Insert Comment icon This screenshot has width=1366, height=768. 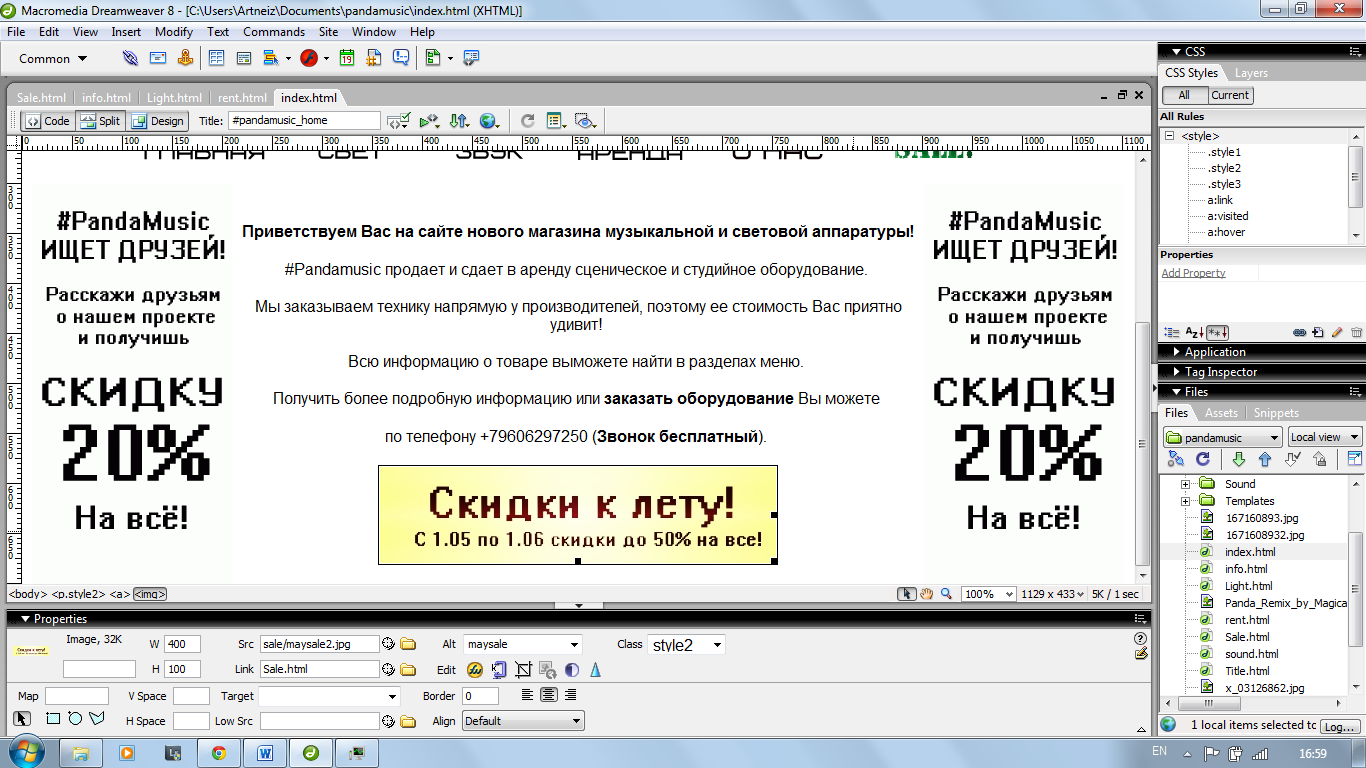point(401,58)
